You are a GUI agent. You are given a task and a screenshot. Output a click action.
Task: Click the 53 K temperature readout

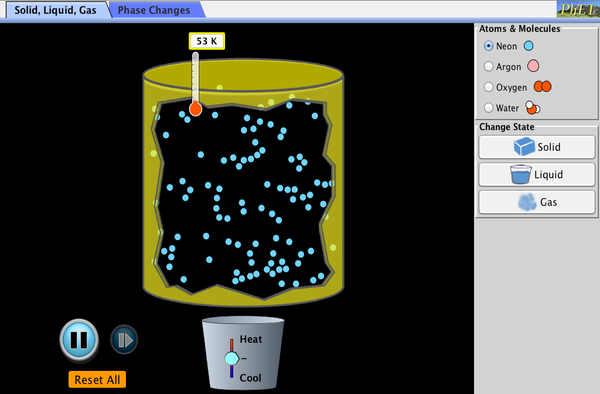click(x=207, y=41)
